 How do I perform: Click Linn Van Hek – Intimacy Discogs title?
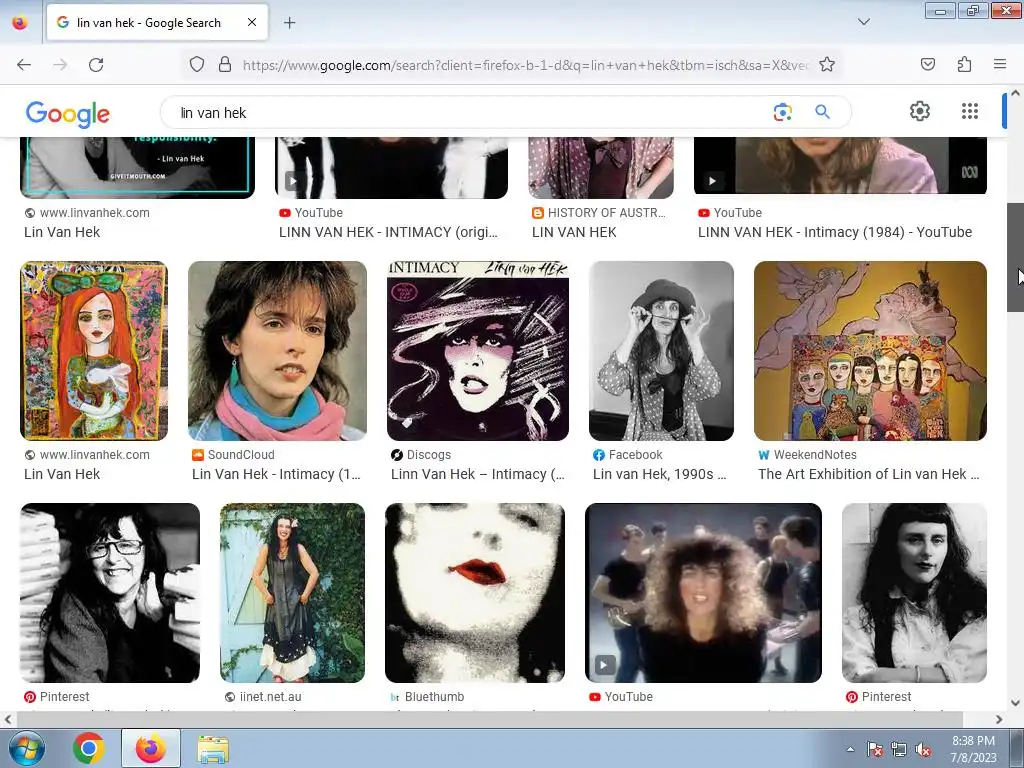477,474
